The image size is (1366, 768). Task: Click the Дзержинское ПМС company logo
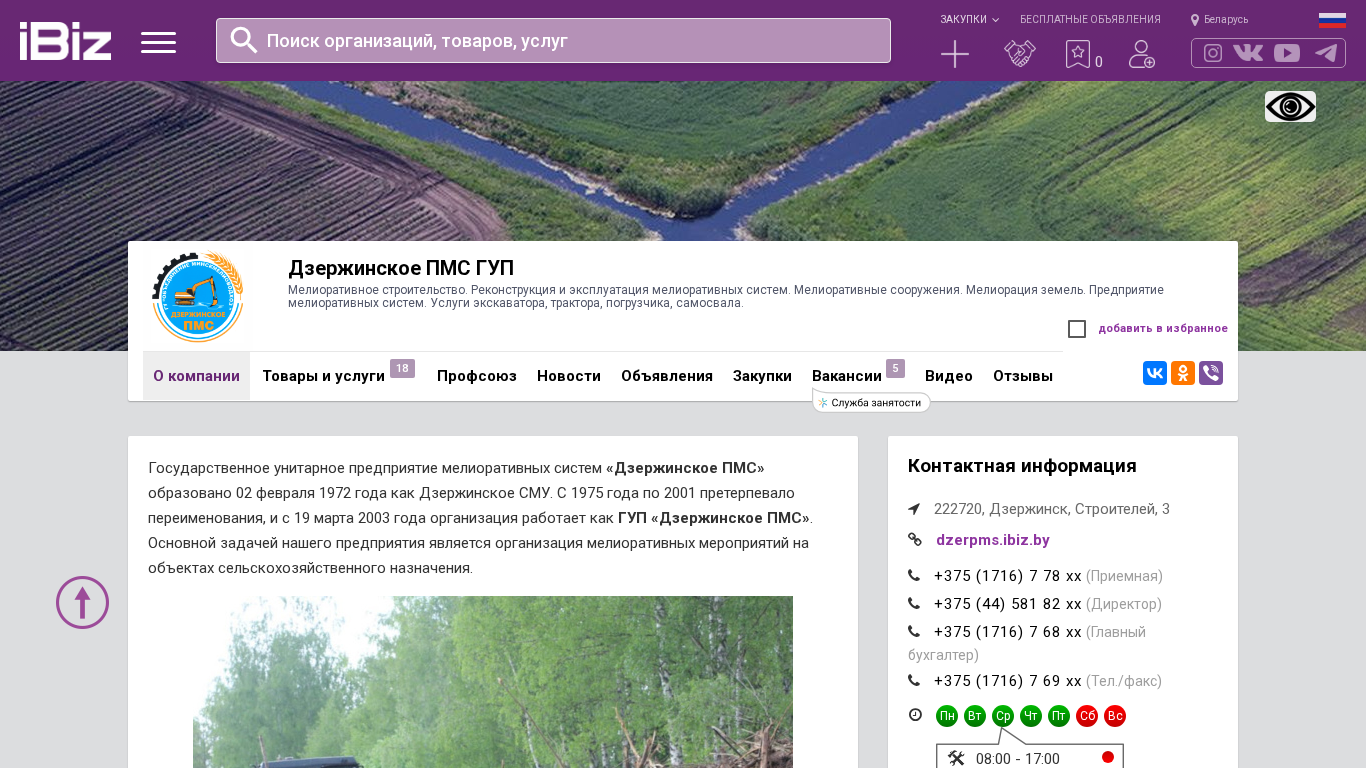(197, 297)
